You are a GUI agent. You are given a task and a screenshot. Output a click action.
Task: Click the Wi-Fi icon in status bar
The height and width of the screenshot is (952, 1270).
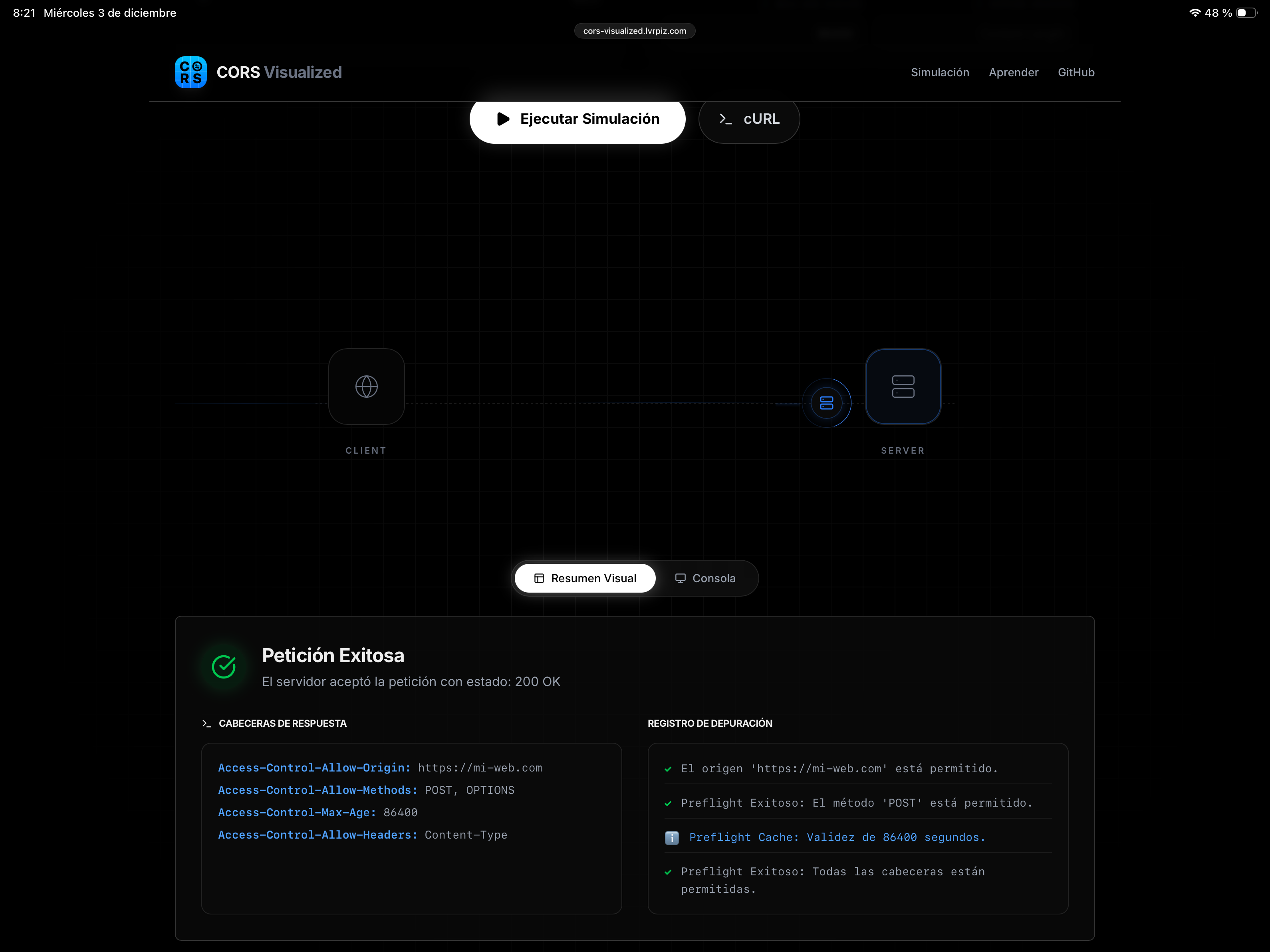pyautogui.click(x=1195, y=13)
